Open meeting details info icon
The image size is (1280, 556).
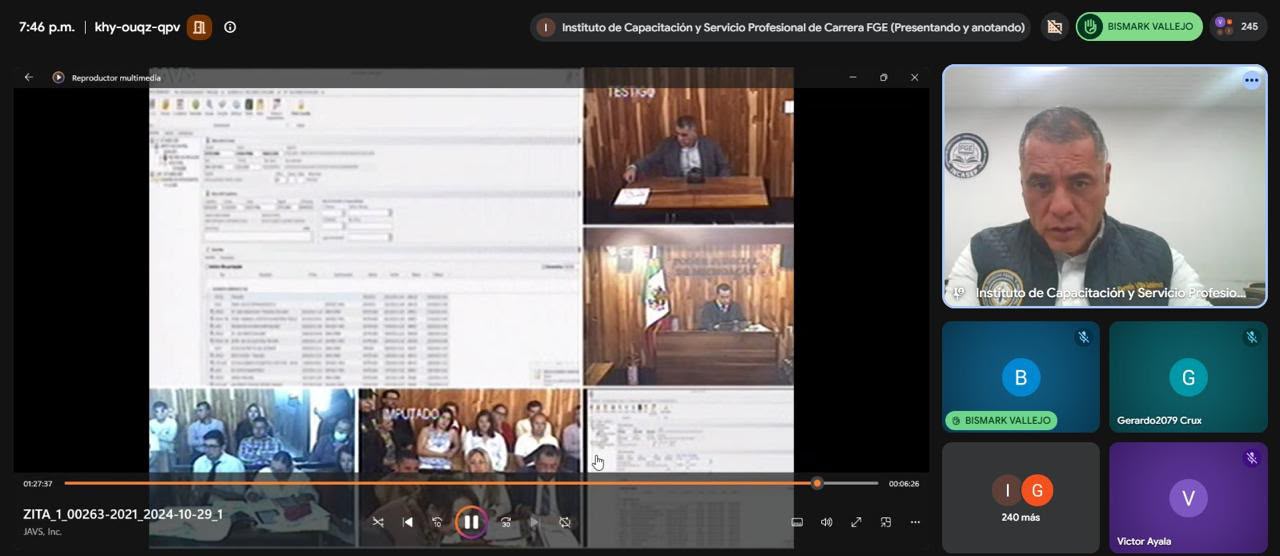[x=230, y=27]
